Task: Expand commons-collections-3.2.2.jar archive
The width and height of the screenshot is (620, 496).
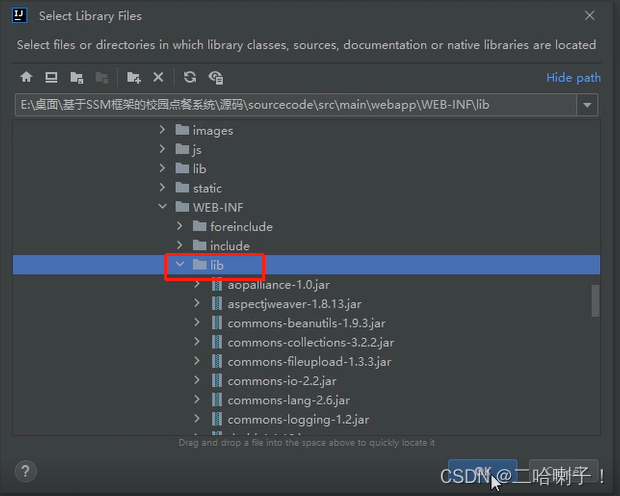Action: [x=197, y=342]
